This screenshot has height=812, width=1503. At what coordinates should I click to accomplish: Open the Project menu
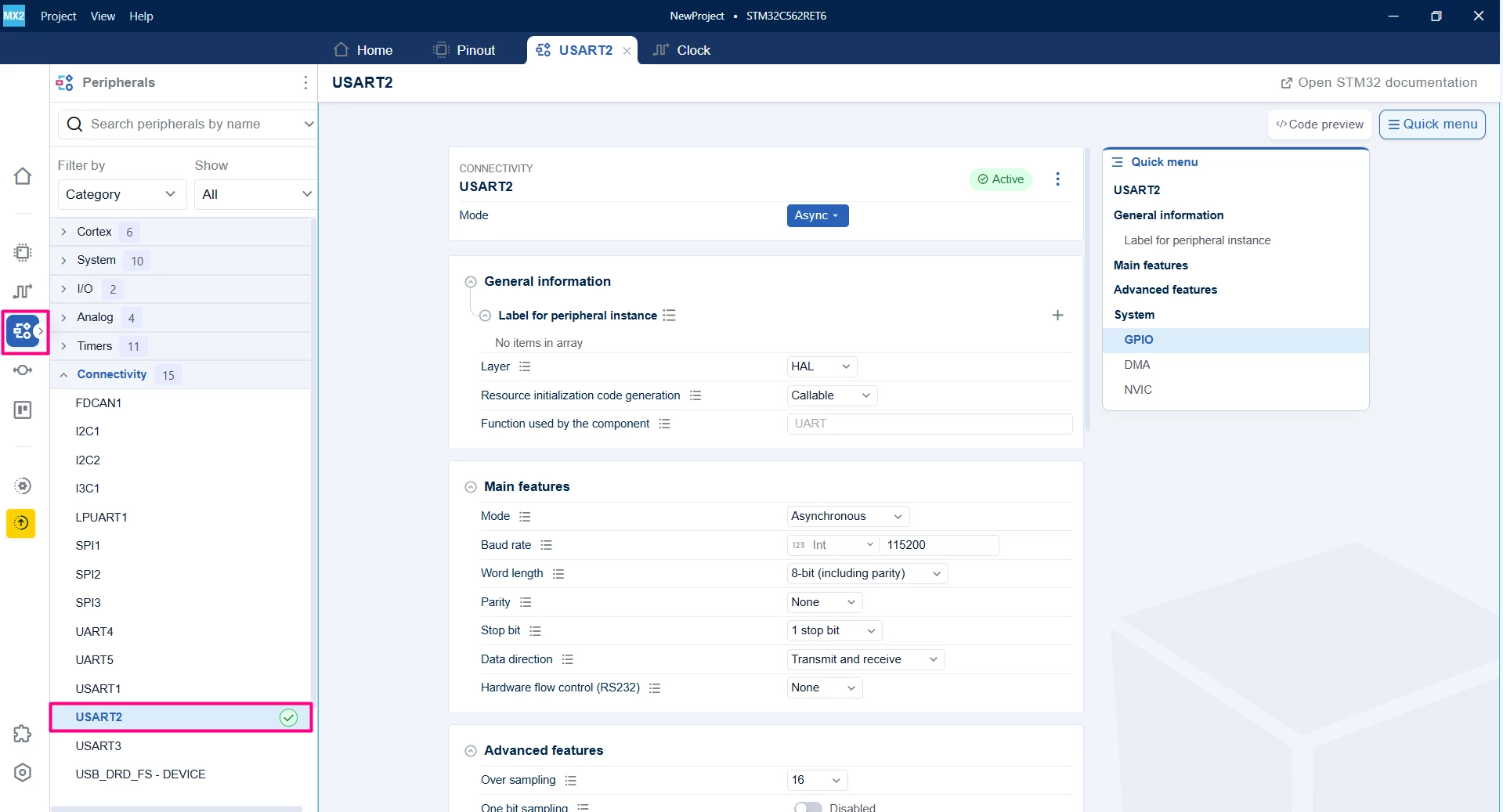pos(58,16)
